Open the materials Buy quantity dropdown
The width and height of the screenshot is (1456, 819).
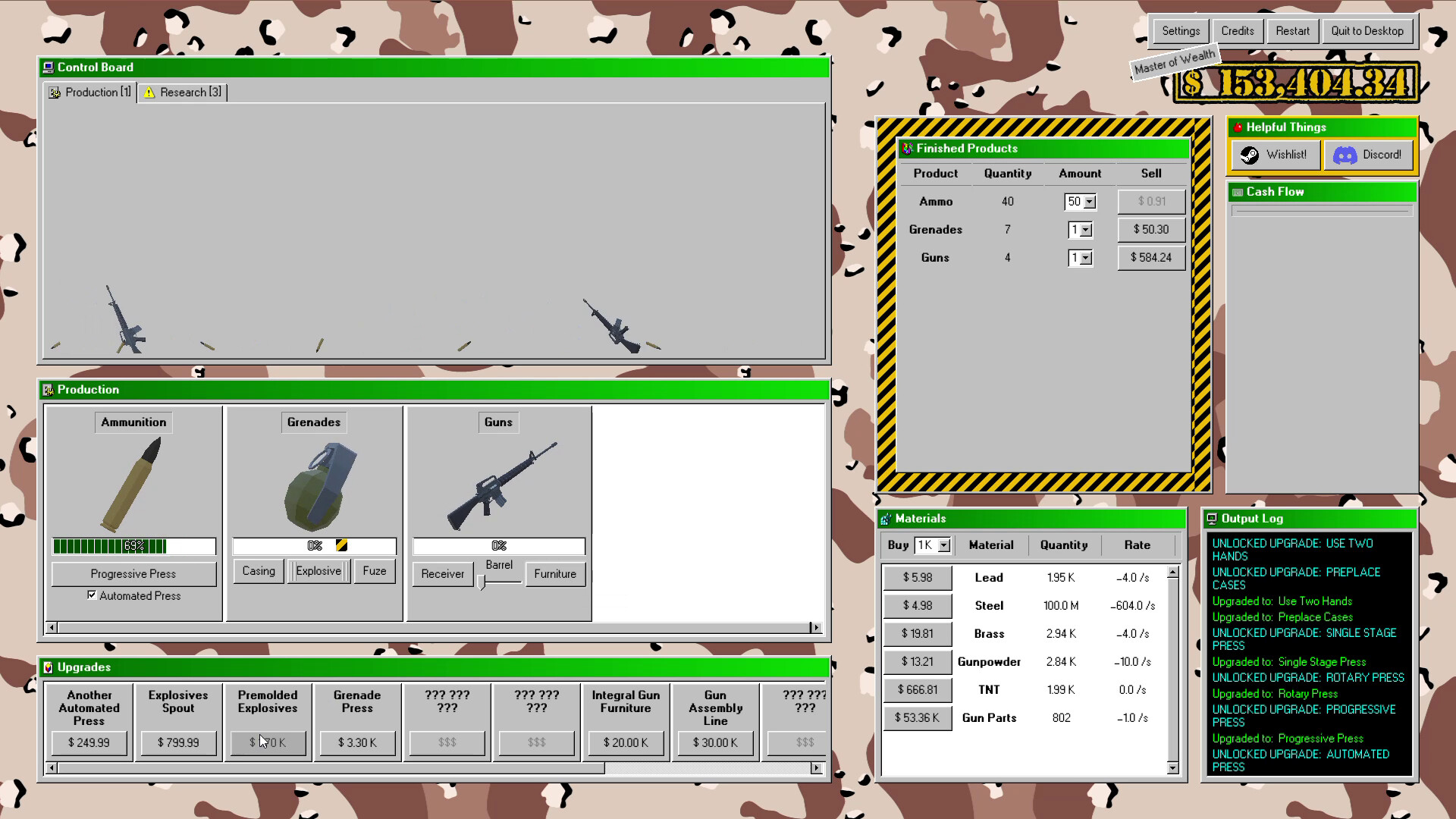coord(944,545)
